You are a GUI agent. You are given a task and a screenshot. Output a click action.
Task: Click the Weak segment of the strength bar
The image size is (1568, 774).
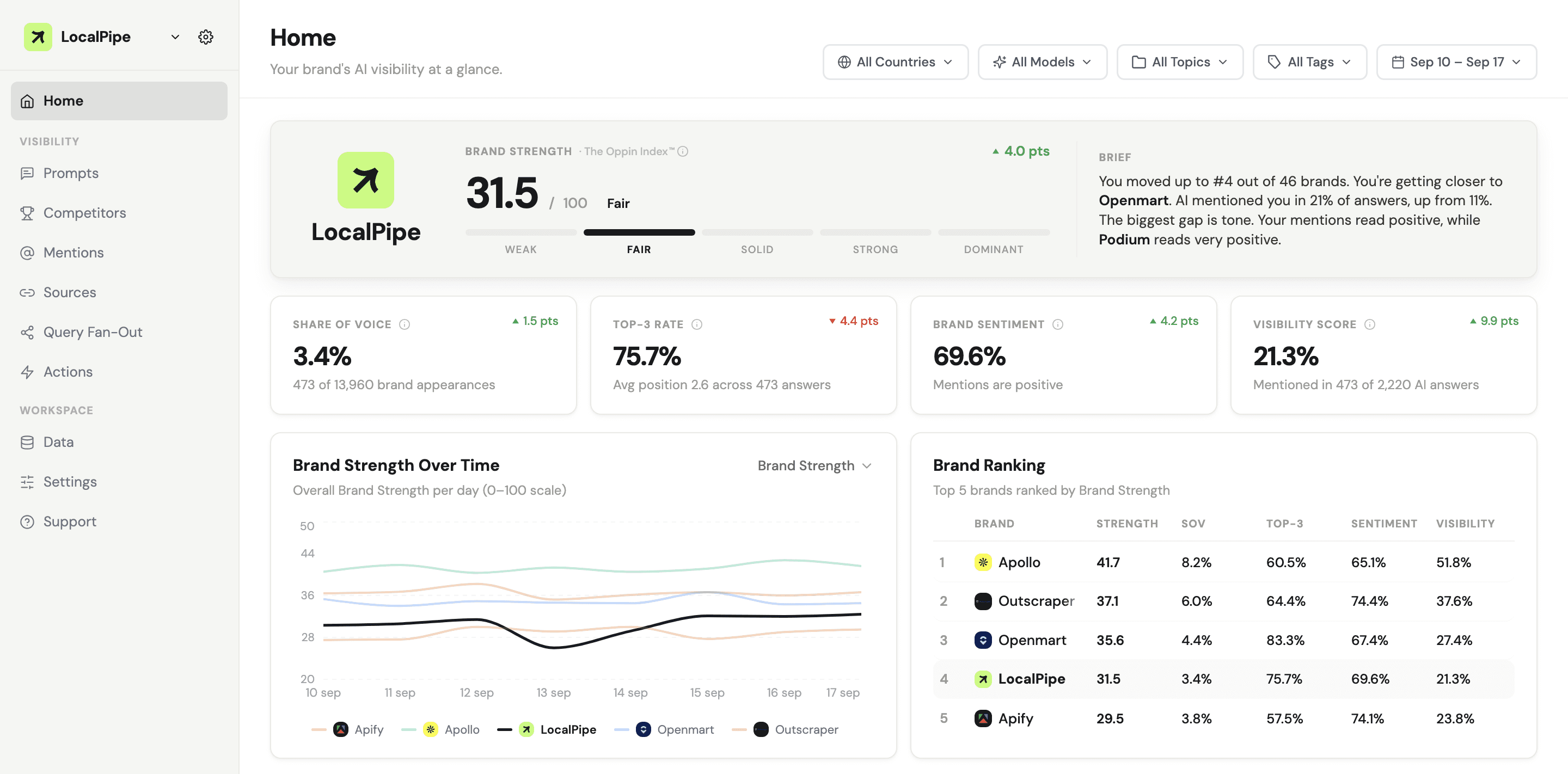(x=521, y=232)
